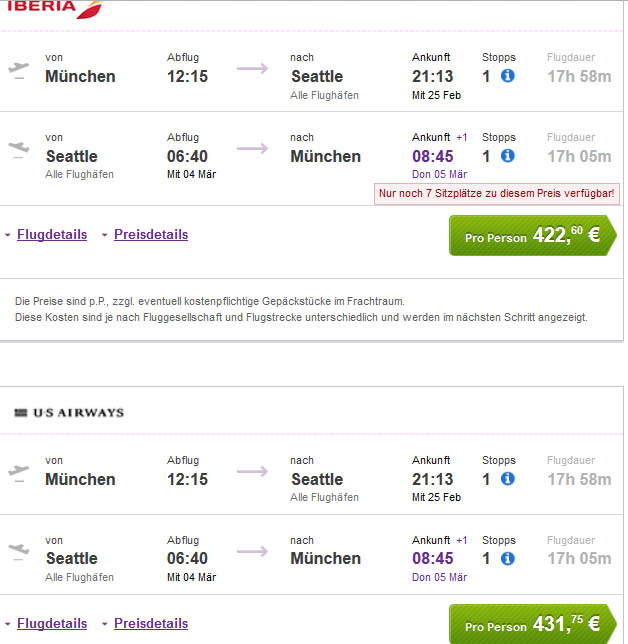This screenshot has width=628, height=644.
Task: Click the US Airways logo
Action: tap(69, 412)
